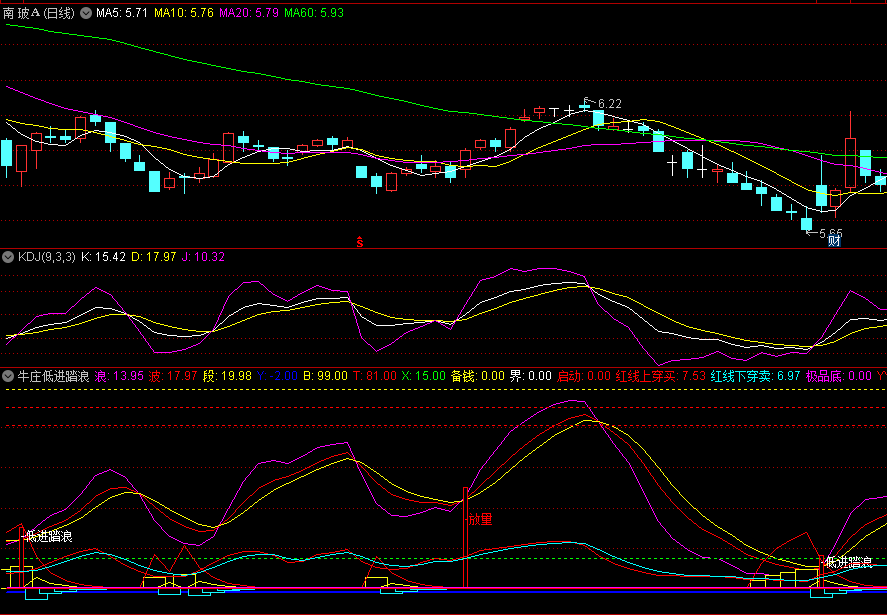887x615 pixels.
Task: Click the B: 99.00 value
Action: (x=325, y=376)
